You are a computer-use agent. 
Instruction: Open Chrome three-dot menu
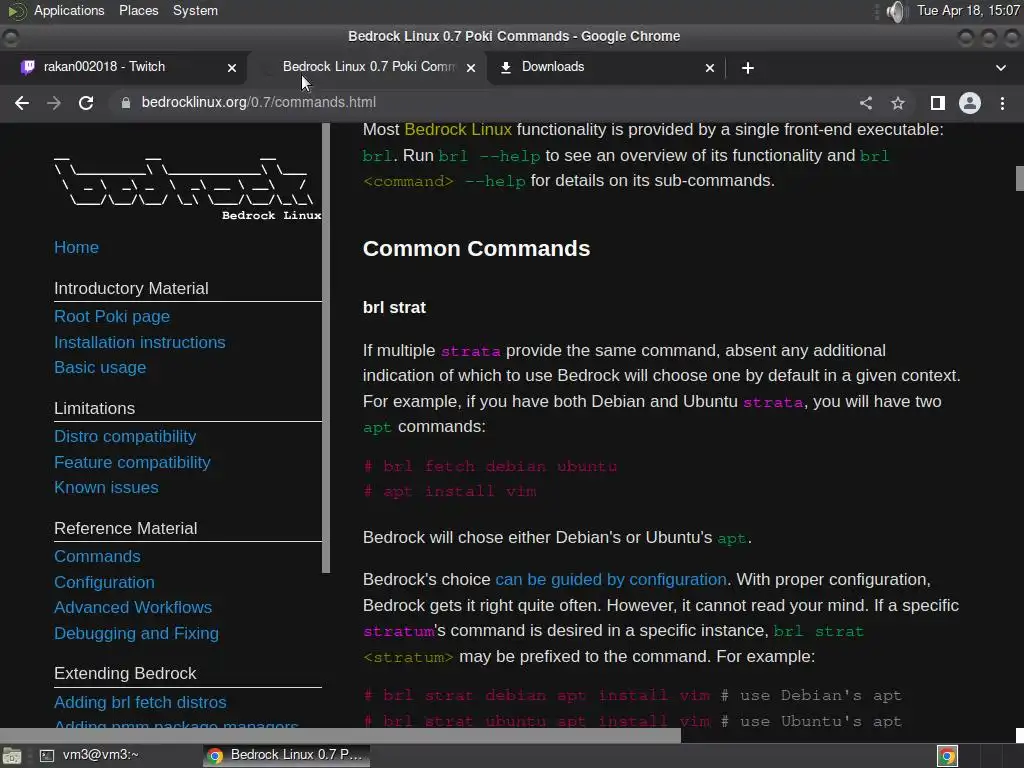[1002, 103]
